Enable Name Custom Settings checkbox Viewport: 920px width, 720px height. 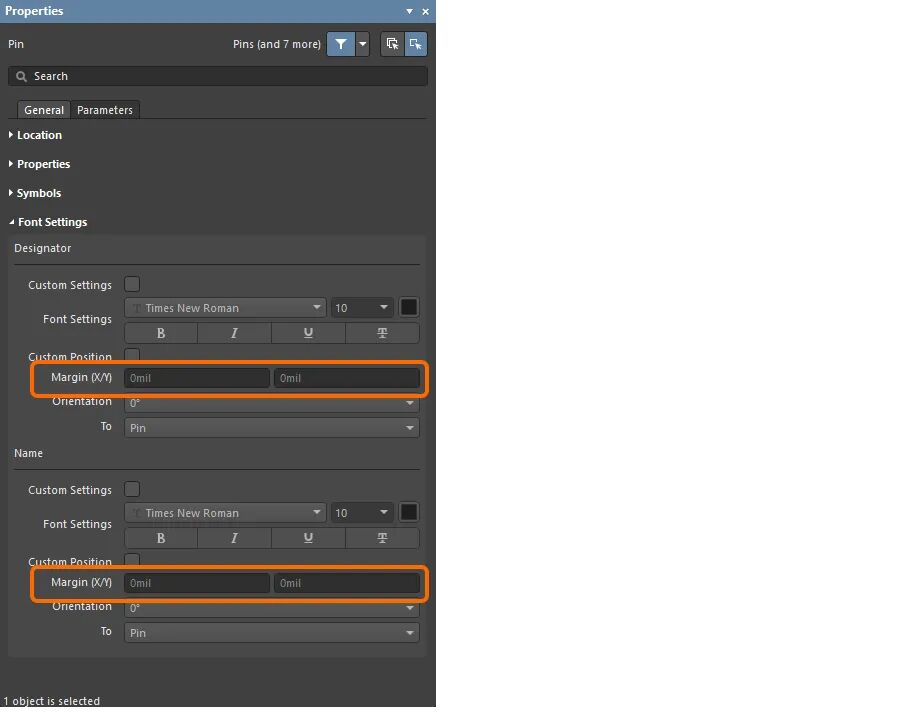(x=132, y=489)
